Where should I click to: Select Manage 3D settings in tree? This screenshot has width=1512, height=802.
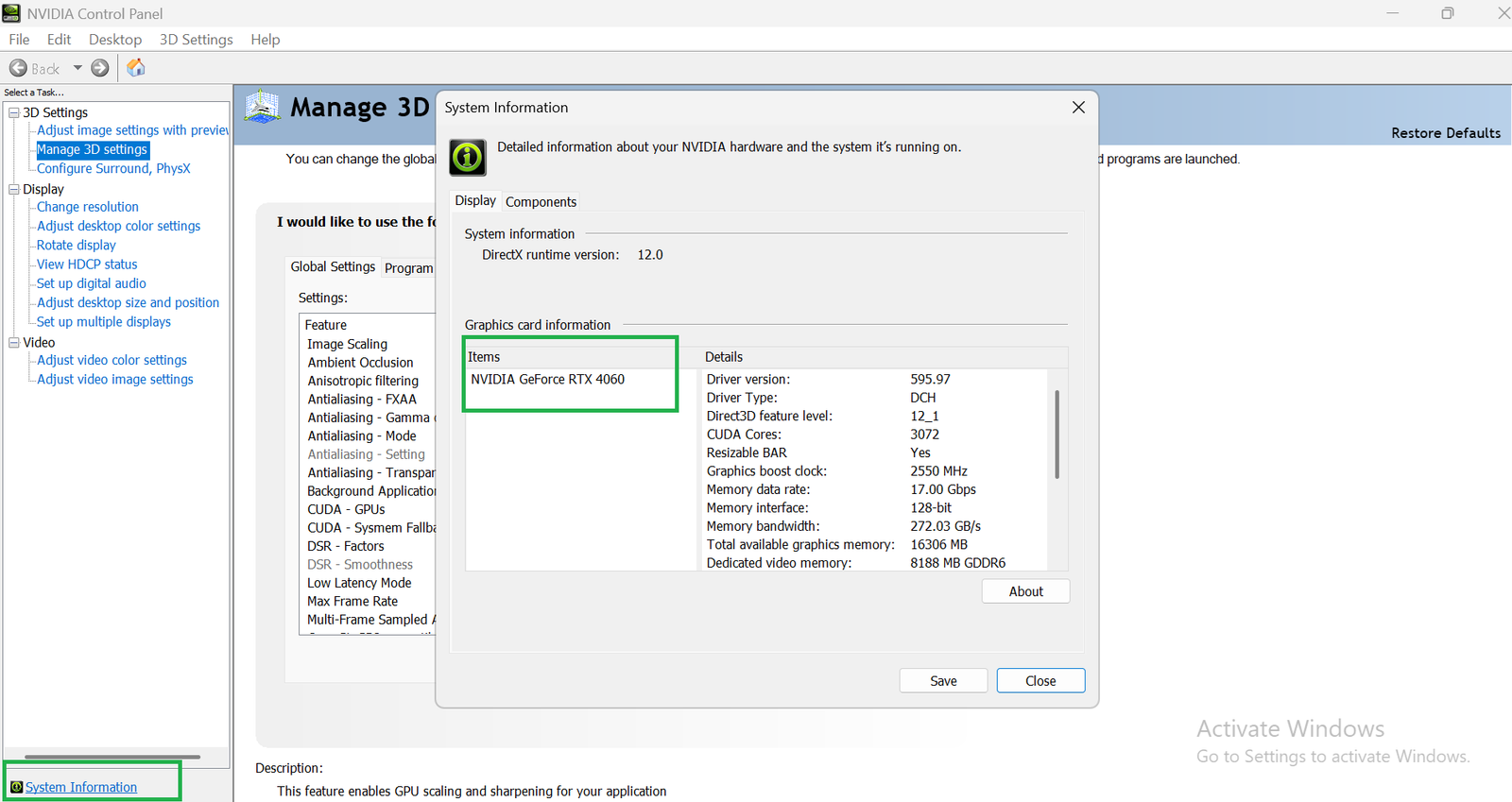point(93,149)
